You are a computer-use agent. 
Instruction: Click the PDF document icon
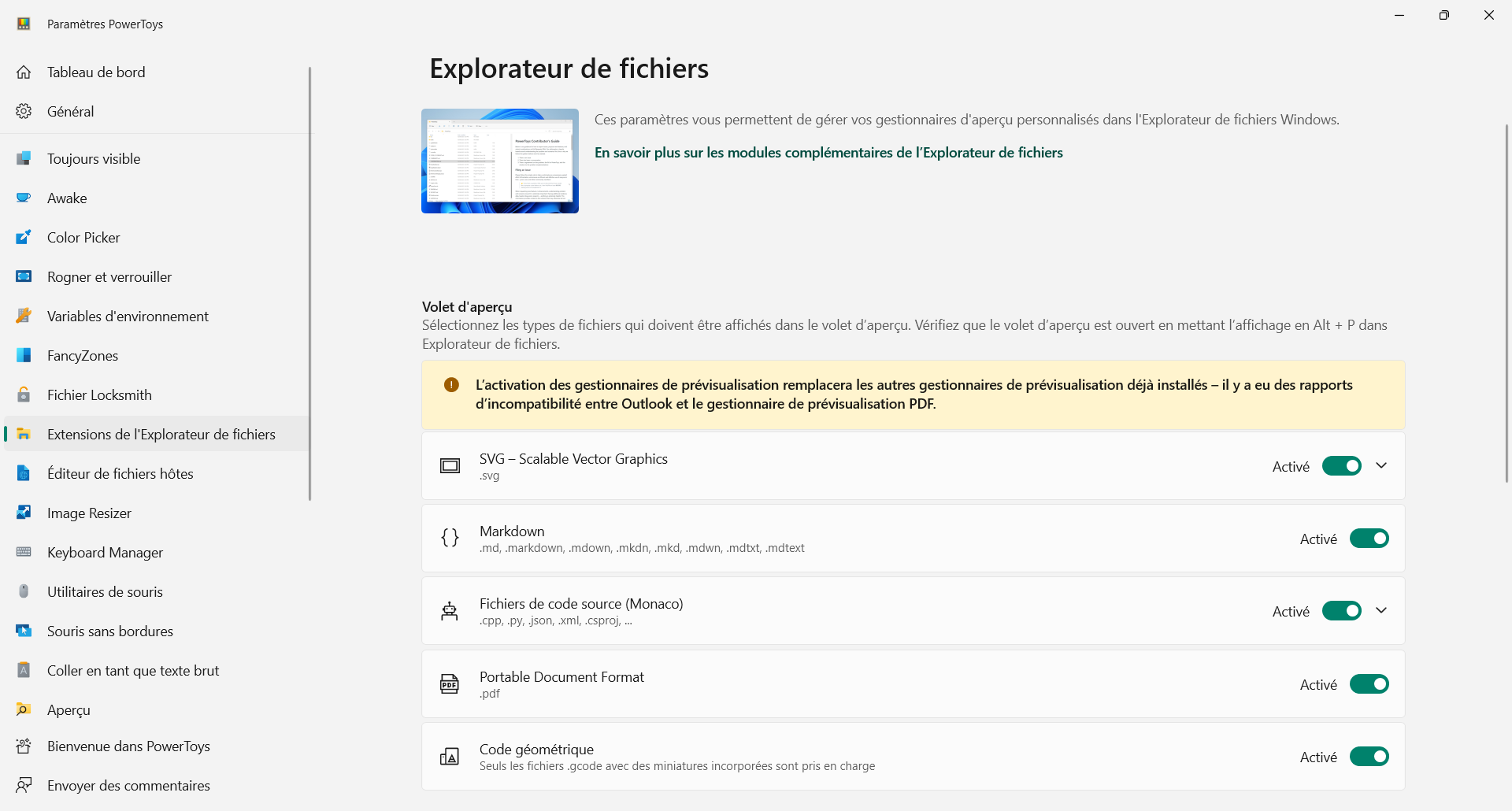coord(450,684)
